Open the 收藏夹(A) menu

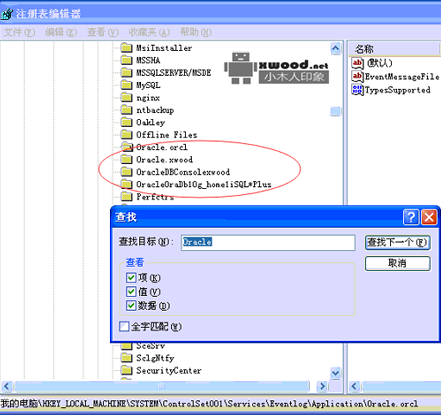149,32
